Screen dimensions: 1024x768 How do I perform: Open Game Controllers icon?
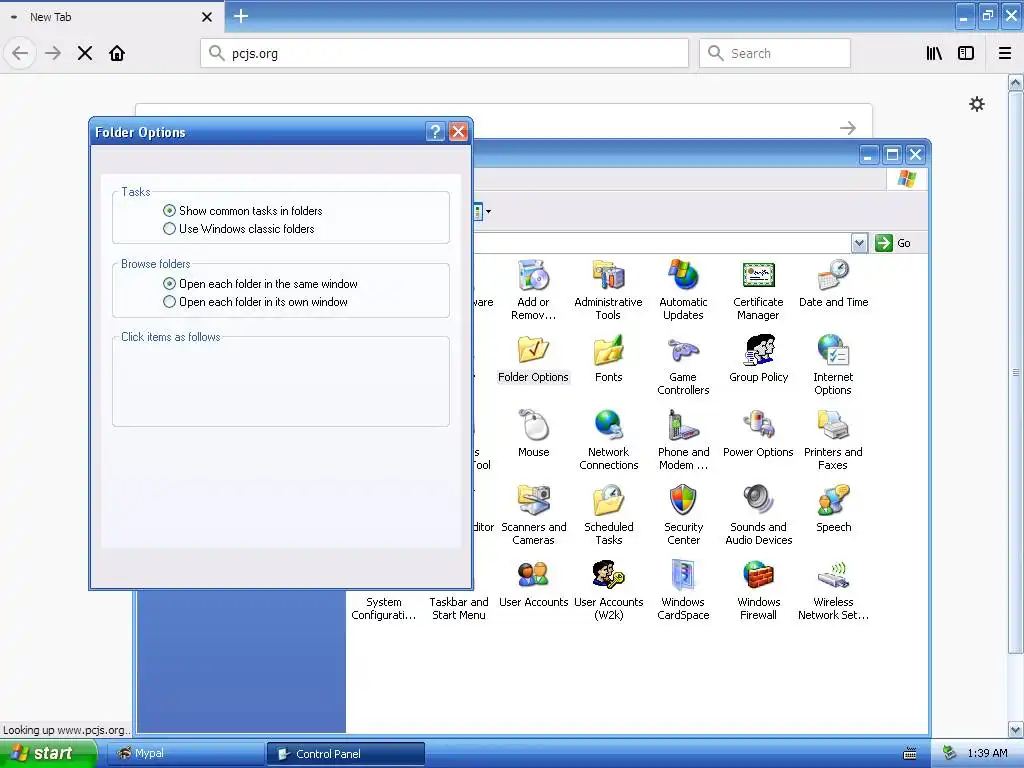point(683,364)
